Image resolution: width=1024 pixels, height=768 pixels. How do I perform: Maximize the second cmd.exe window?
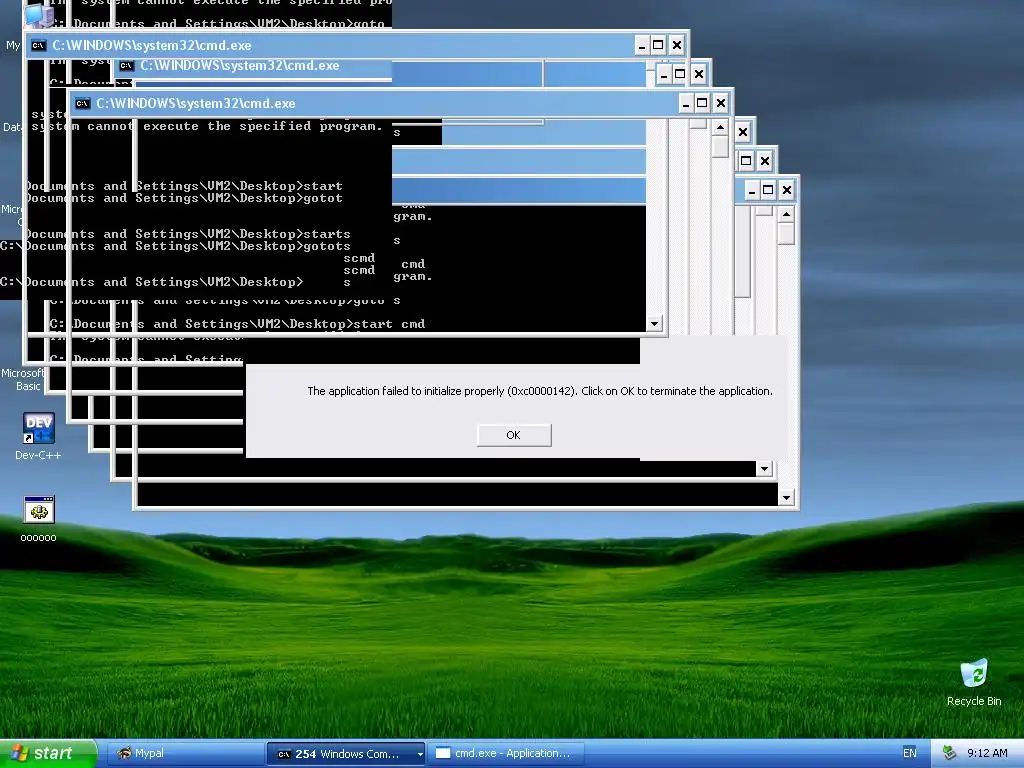coord(680,74)
